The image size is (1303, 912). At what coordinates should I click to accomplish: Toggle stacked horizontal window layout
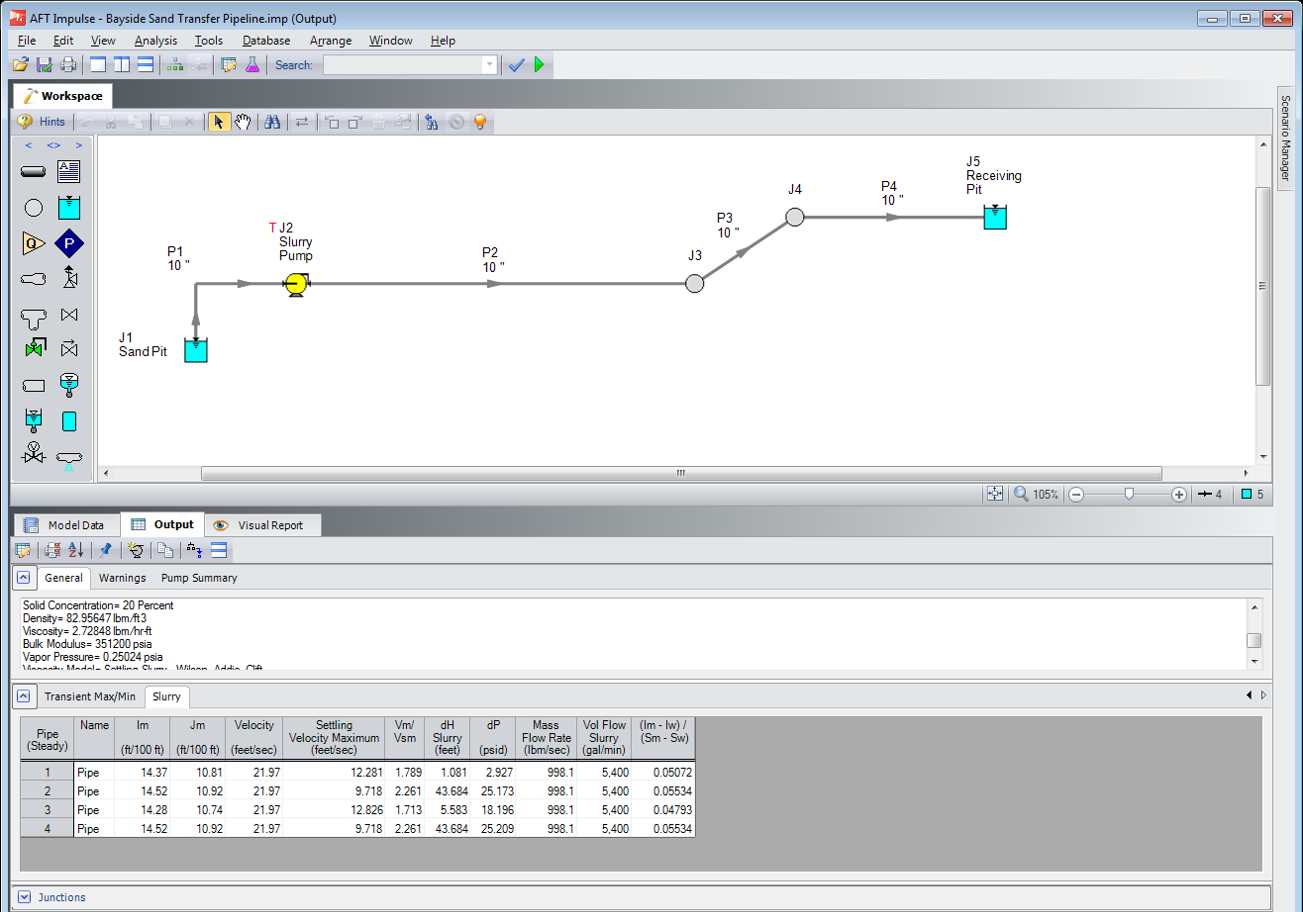pyautogui.click(x=145, y=65)
